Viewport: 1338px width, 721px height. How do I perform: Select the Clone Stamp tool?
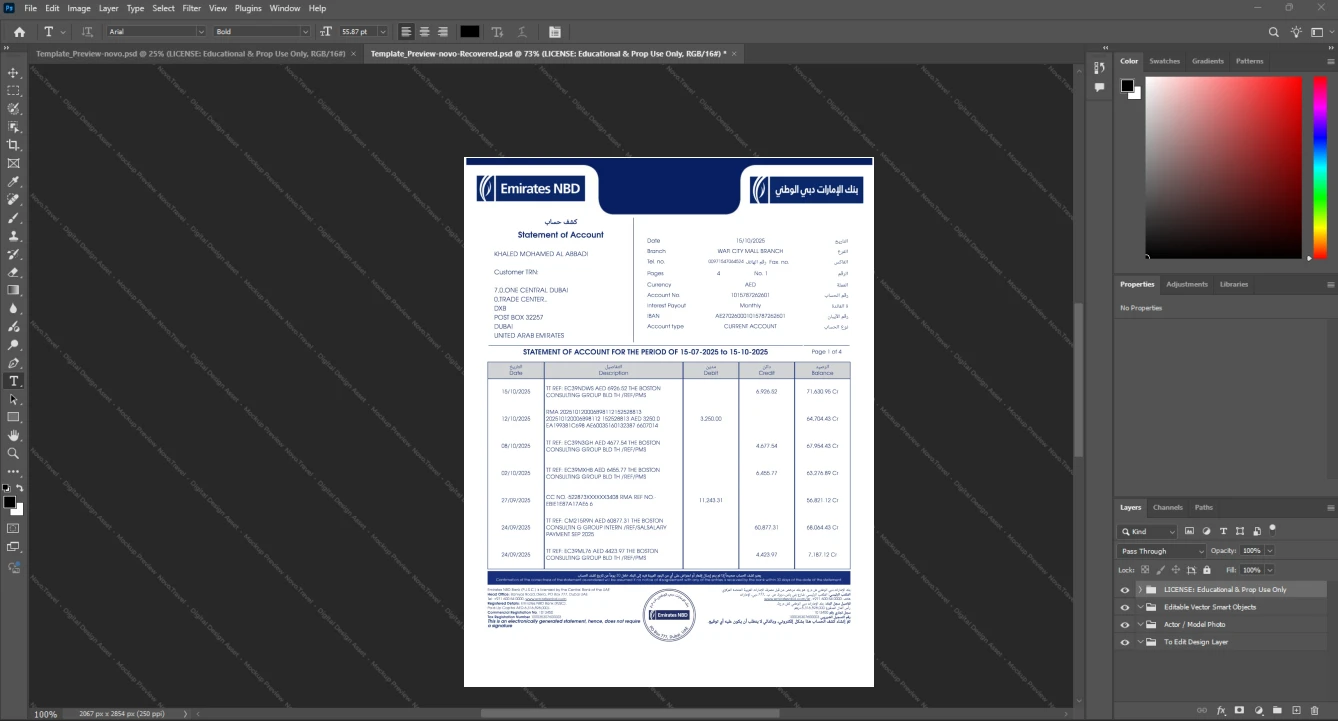pos(14,236)
